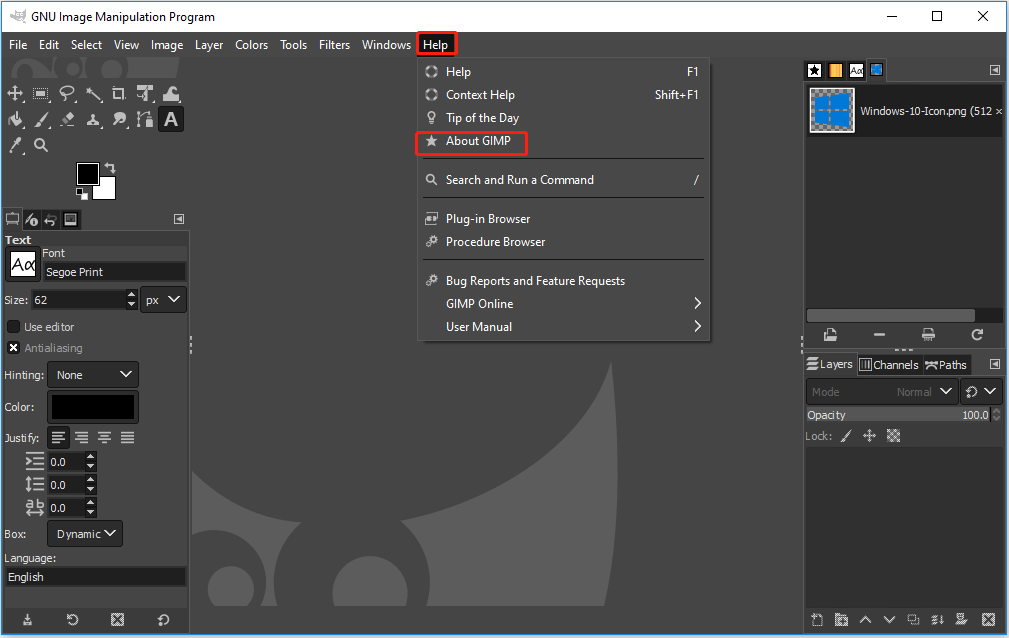The image size is (1009, 638).
Task: Open the Layers dock tab configuration menu
Action: 995,364
